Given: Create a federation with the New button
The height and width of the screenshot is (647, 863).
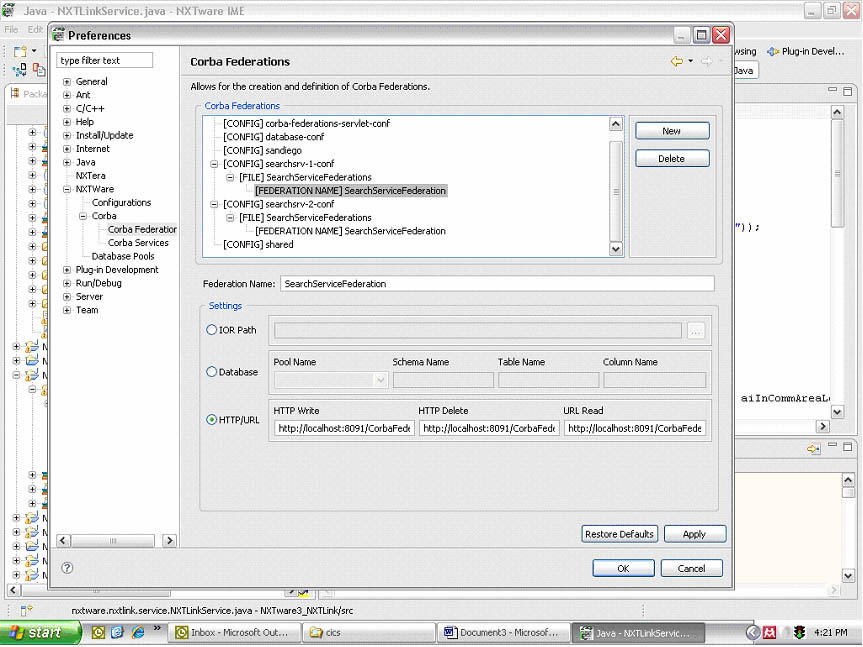Looking at the screenshot, I should [x=671, y=130].
